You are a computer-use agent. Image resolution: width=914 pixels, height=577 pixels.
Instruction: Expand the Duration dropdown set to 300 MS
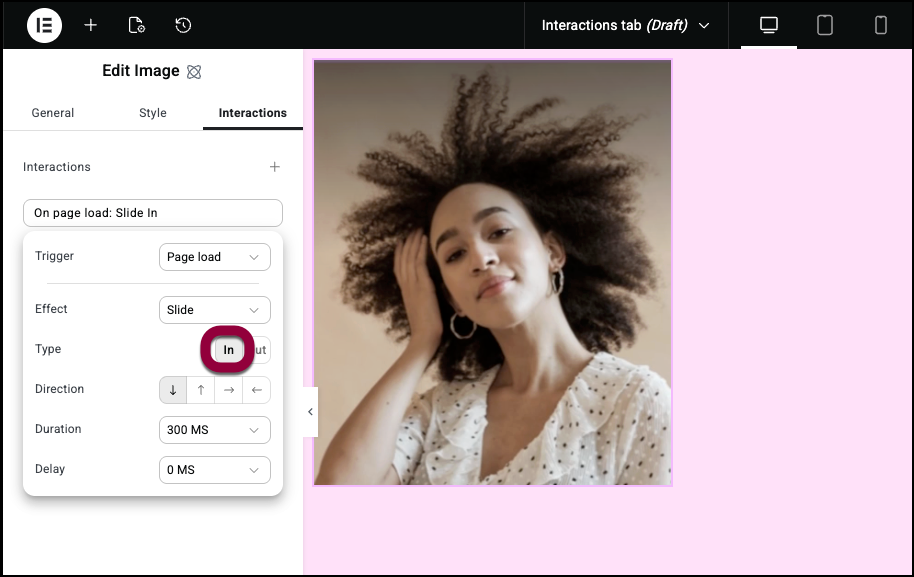214,430
